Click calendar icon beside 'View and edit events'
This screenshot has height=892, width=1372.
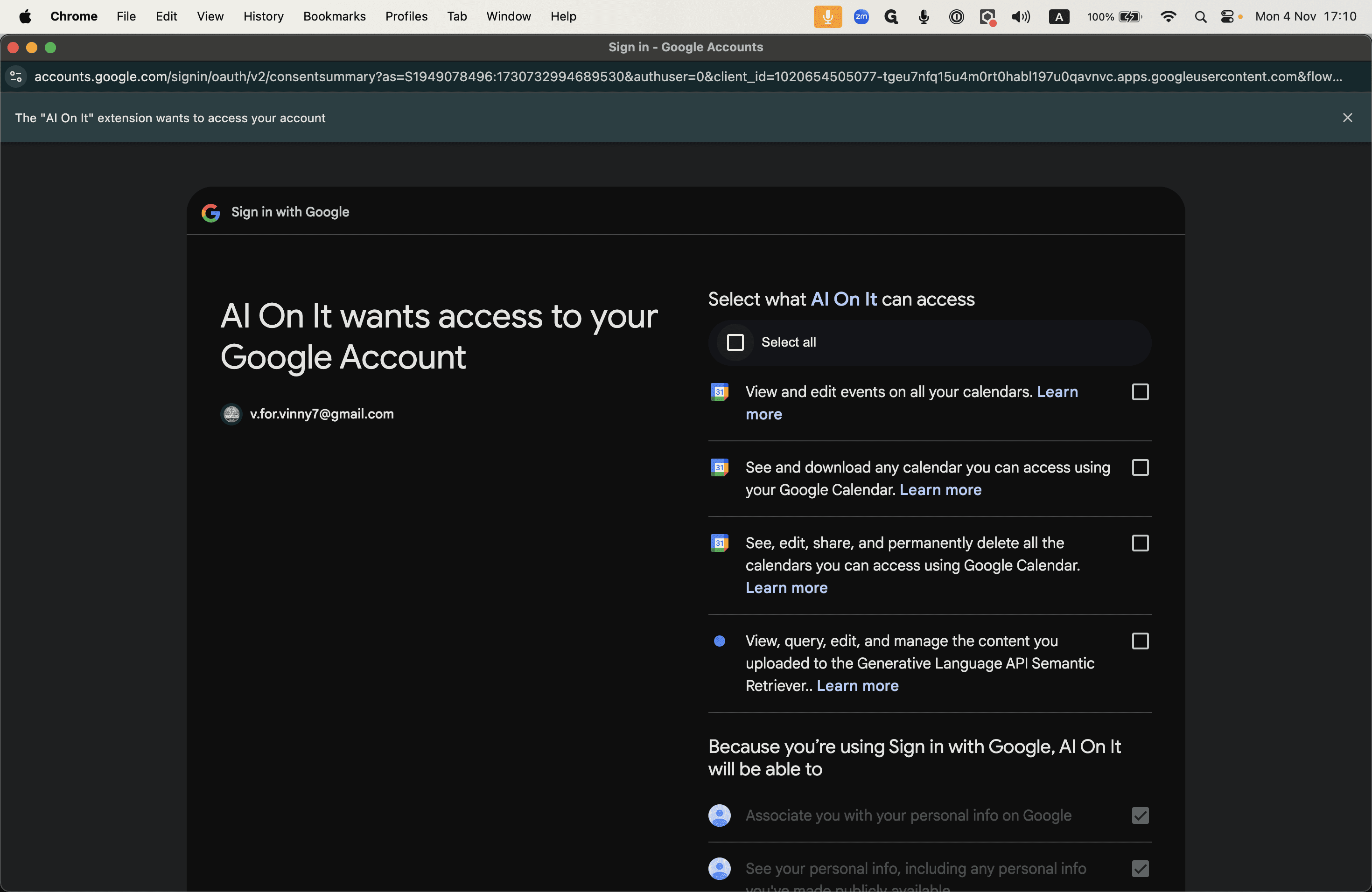(720, 392)
